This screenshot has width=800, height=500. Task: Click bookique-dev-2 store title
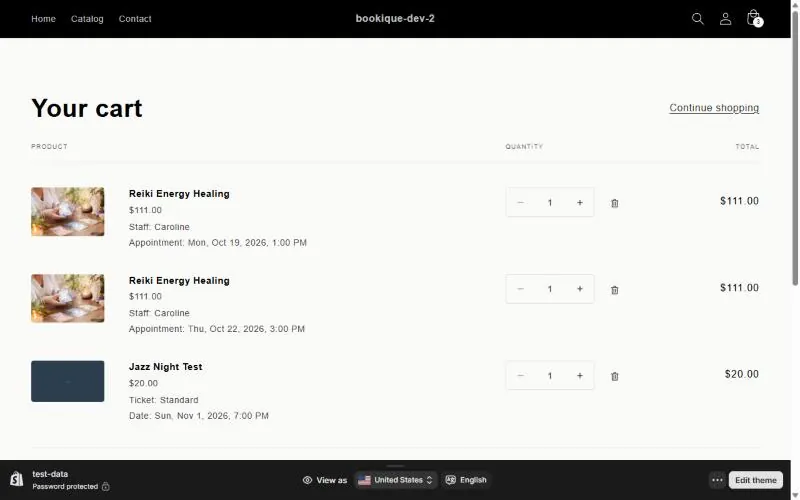pos(395,18)
